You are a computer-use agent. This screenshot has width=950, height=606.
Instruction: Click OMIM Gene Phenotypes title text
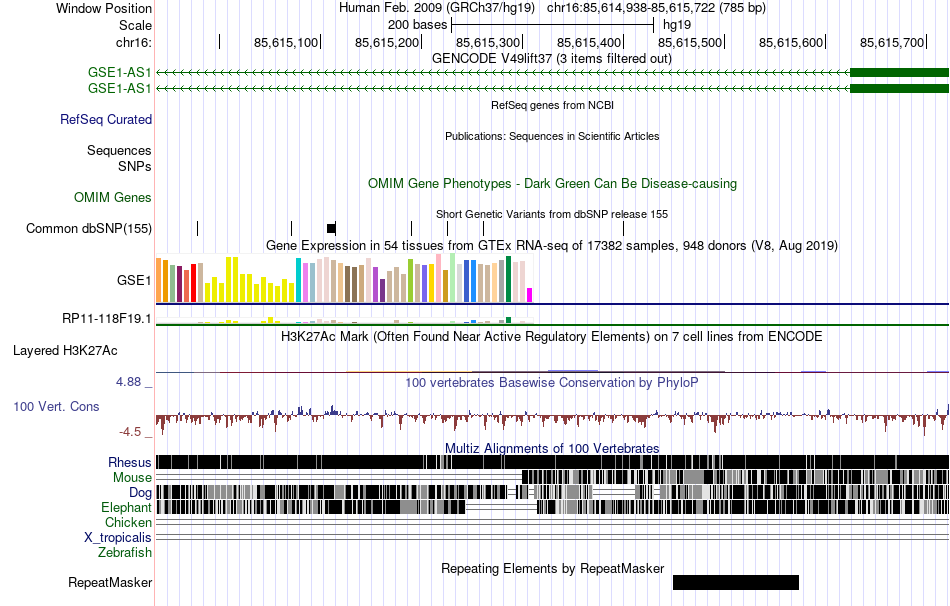point(552,184)
